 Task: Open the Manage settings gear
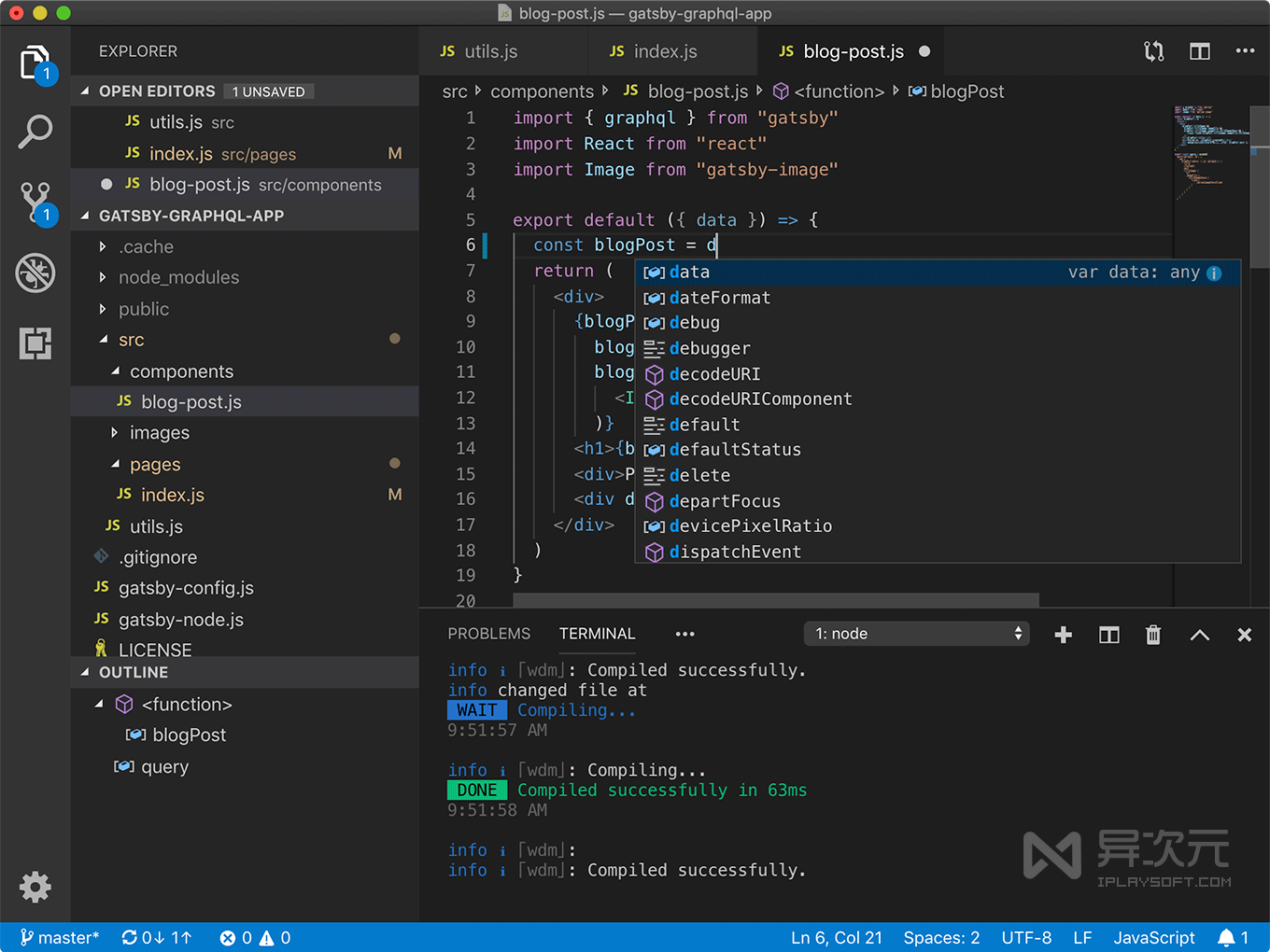pyautogui.click(x=35, y=887)
